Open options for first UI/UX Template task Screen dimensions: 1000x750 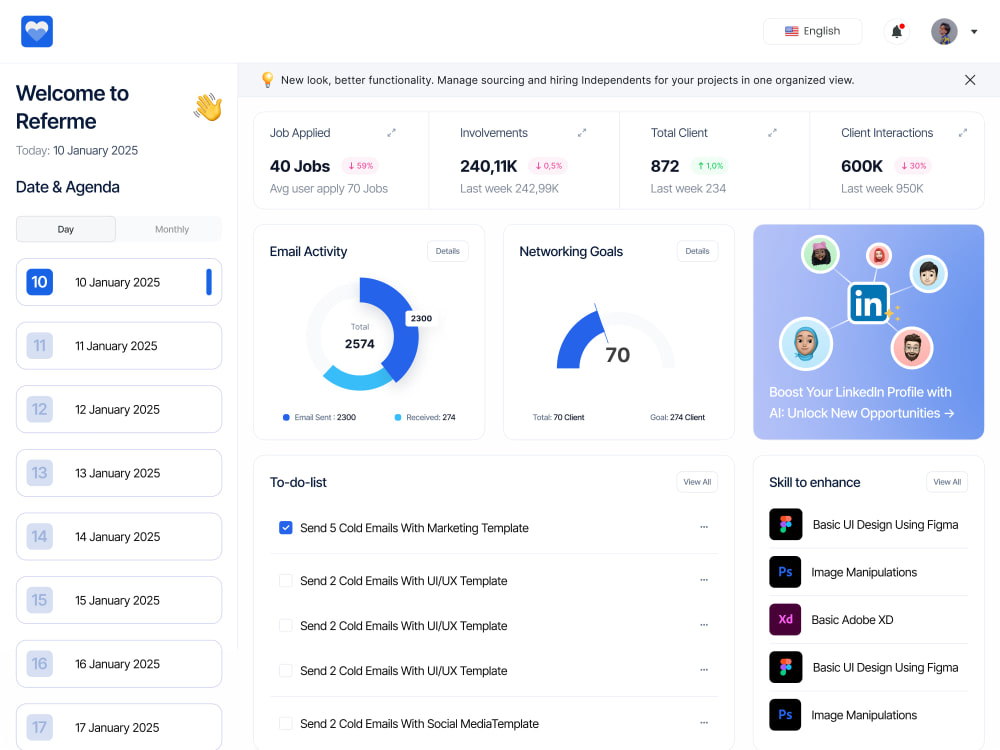pyautogui.click(x=704, y=580)
